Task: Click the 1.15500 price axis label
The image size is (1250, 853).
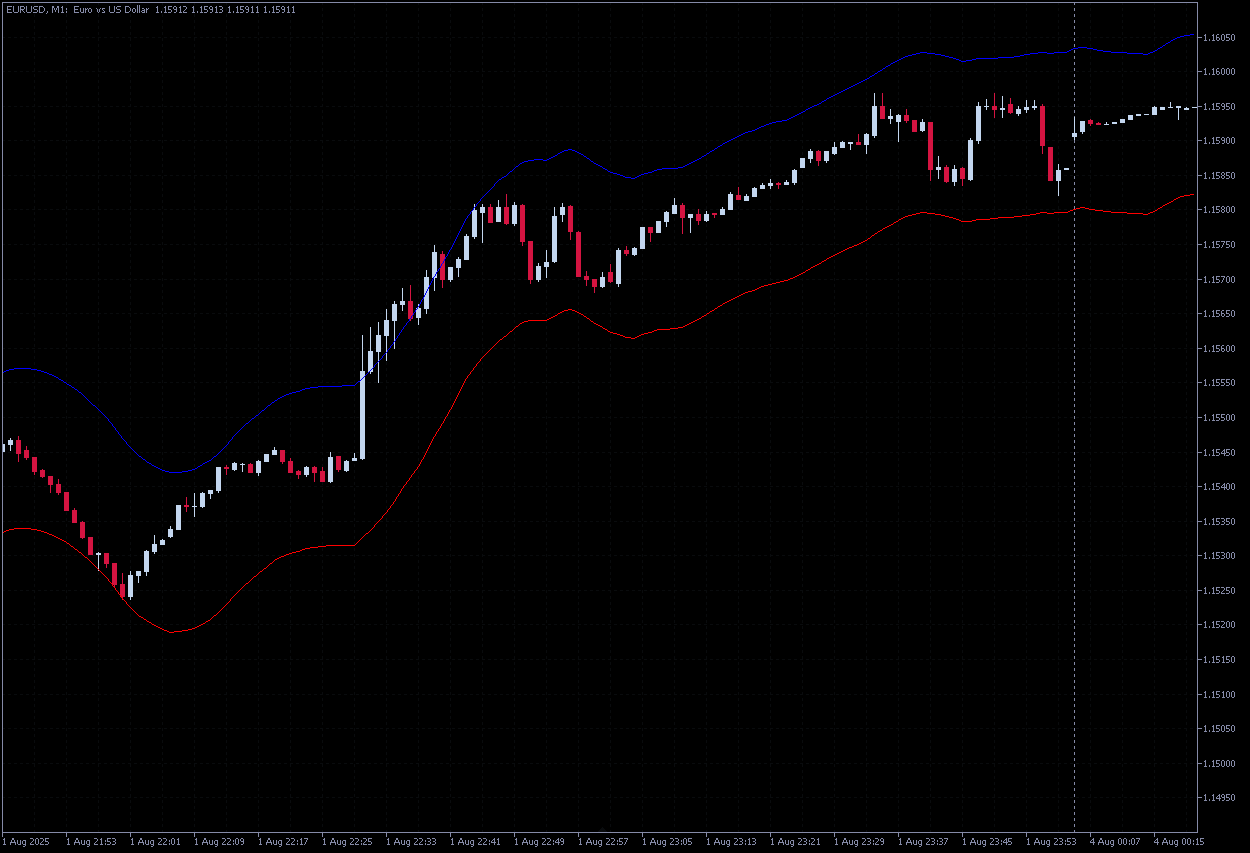Action: (1222, 418)
